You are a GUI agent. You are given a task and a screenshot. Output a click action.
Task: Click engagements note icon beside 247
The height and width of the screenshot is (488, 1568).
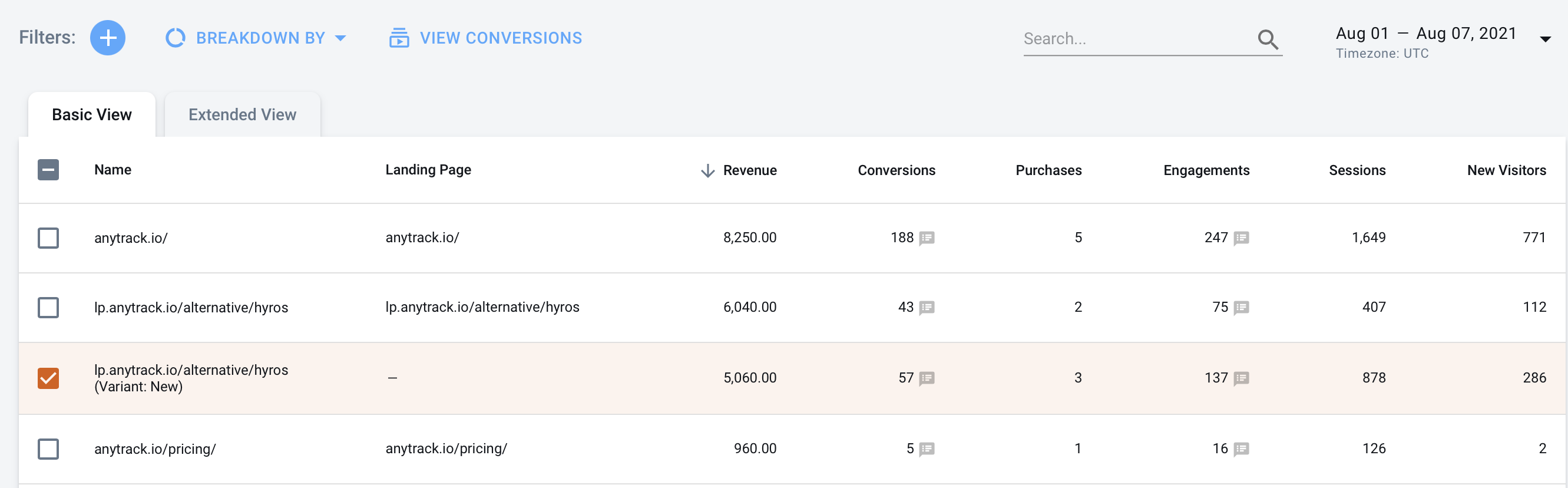(1241, 238)
